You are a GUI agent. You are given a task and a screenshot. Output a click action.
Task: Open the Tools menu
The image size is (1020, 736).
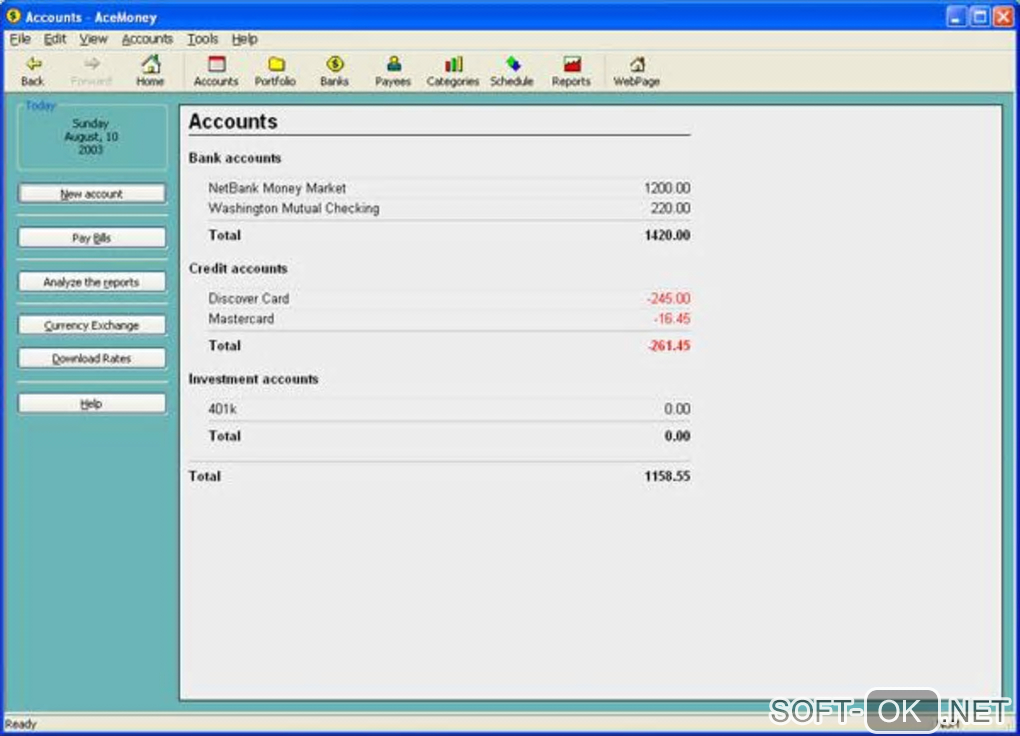click(203, 39)
